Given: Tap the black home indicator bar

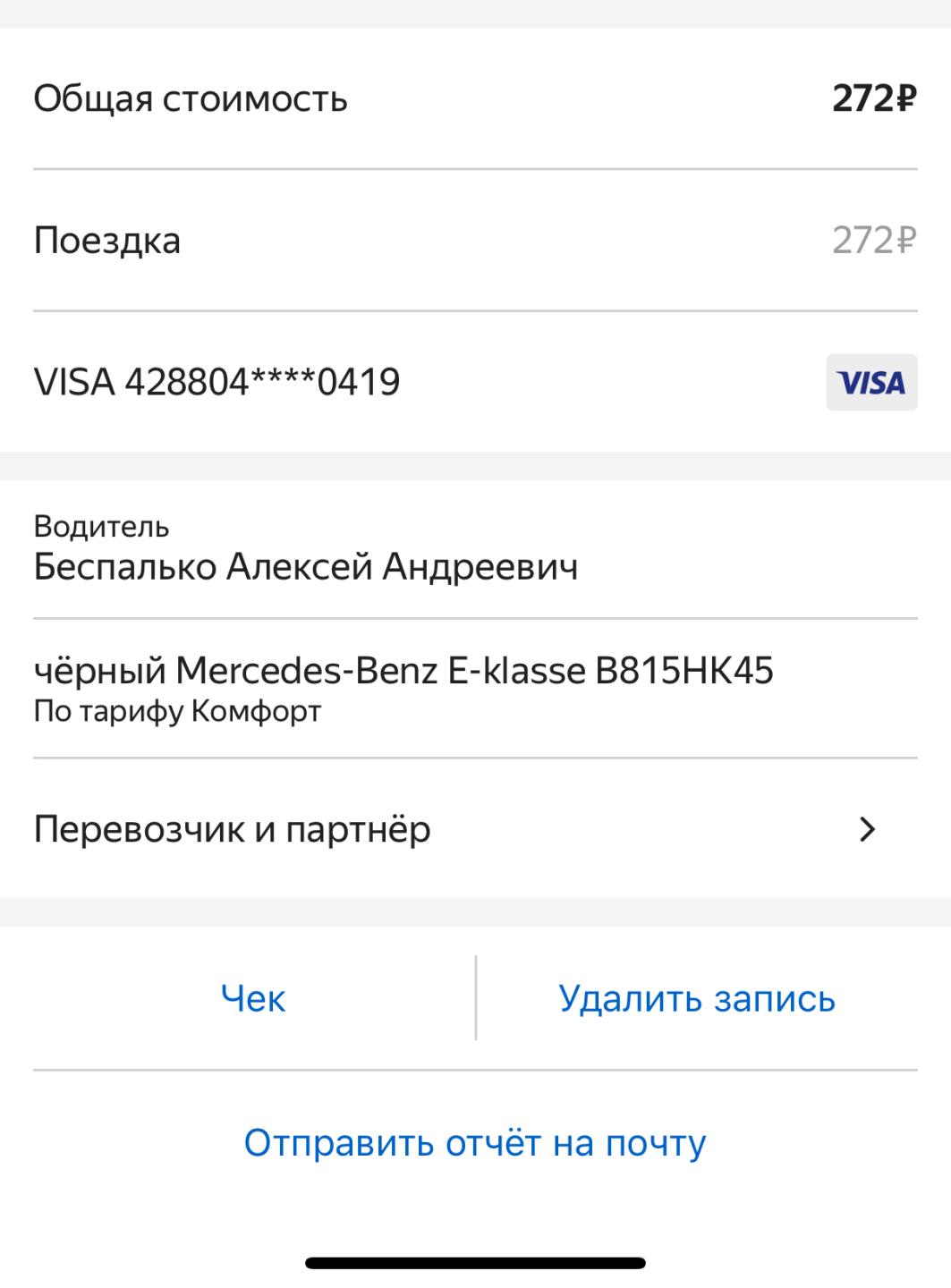Looking at the screenshot, I should pos(475,1263).
